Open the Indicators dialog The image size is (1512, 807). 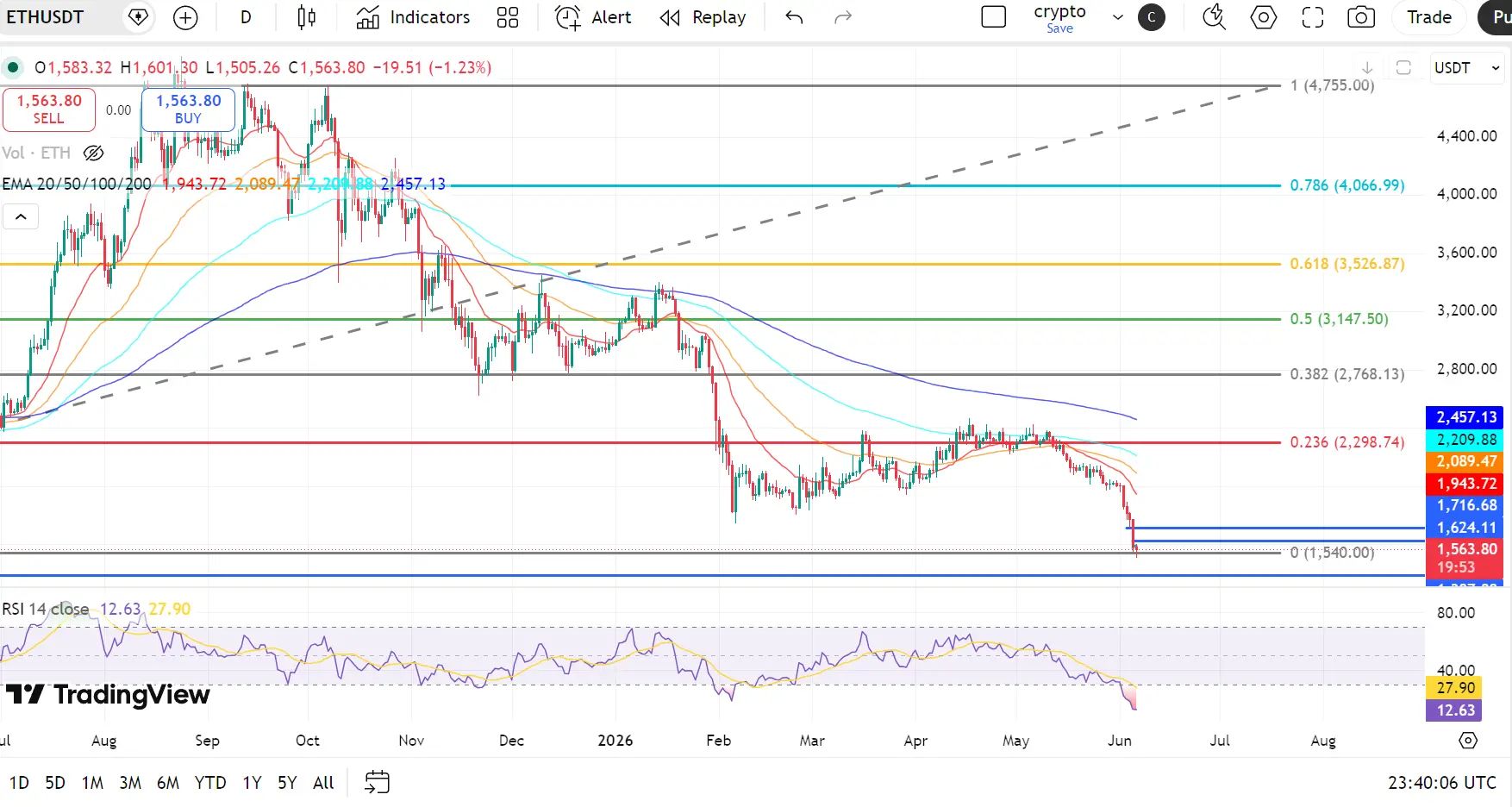click(x=413, y=17)
